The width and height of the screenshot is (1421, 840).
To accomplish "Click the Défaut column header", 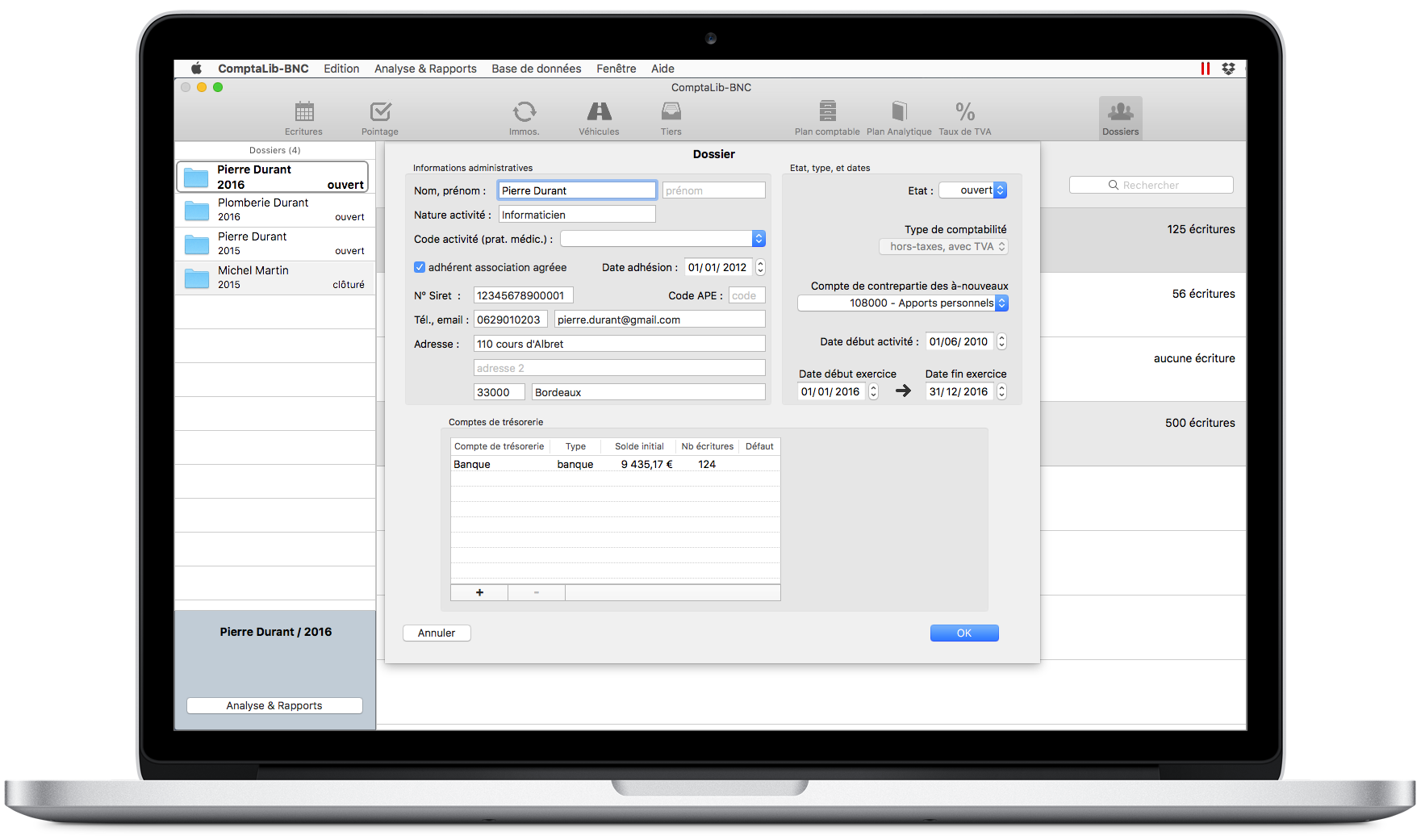I will pos(759,446).
